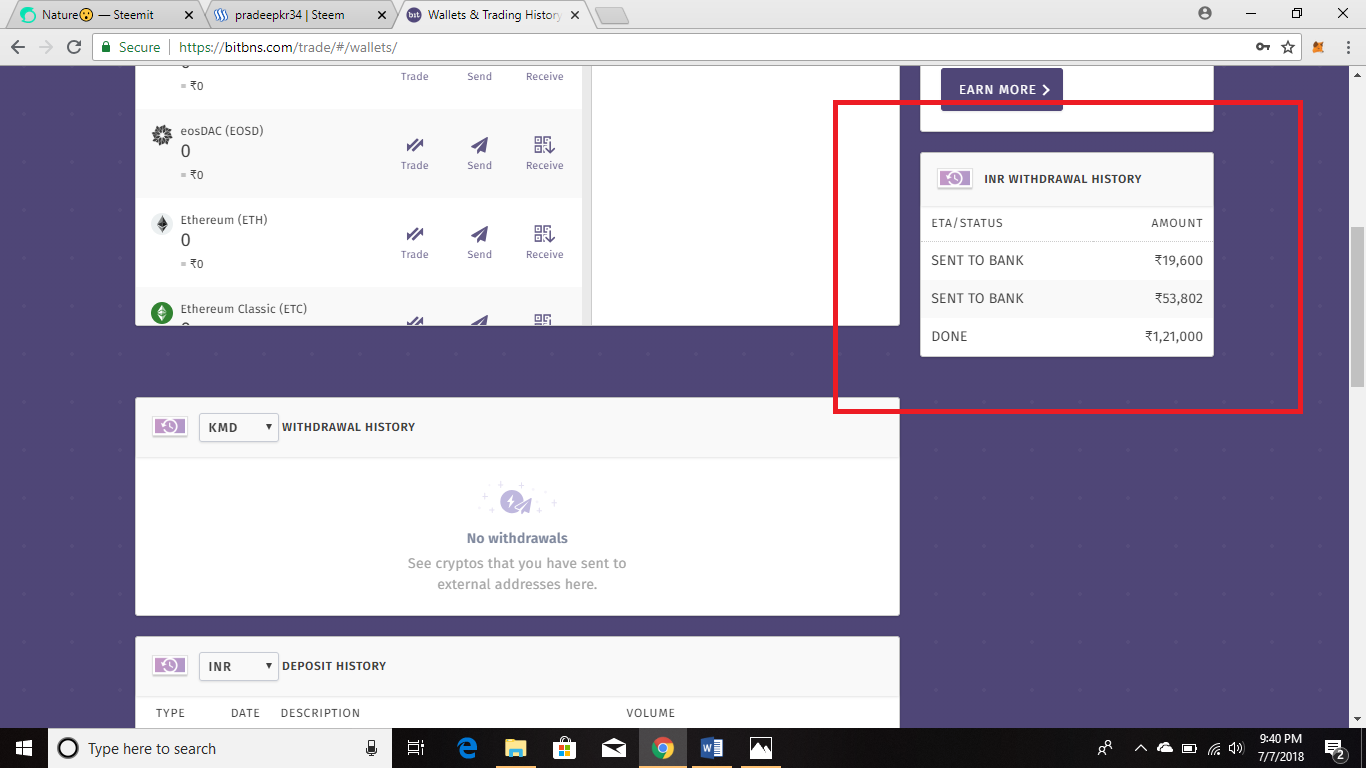Click the VOLUME column header
This screenshot has width=1366, height=768.
click(651, 713)
